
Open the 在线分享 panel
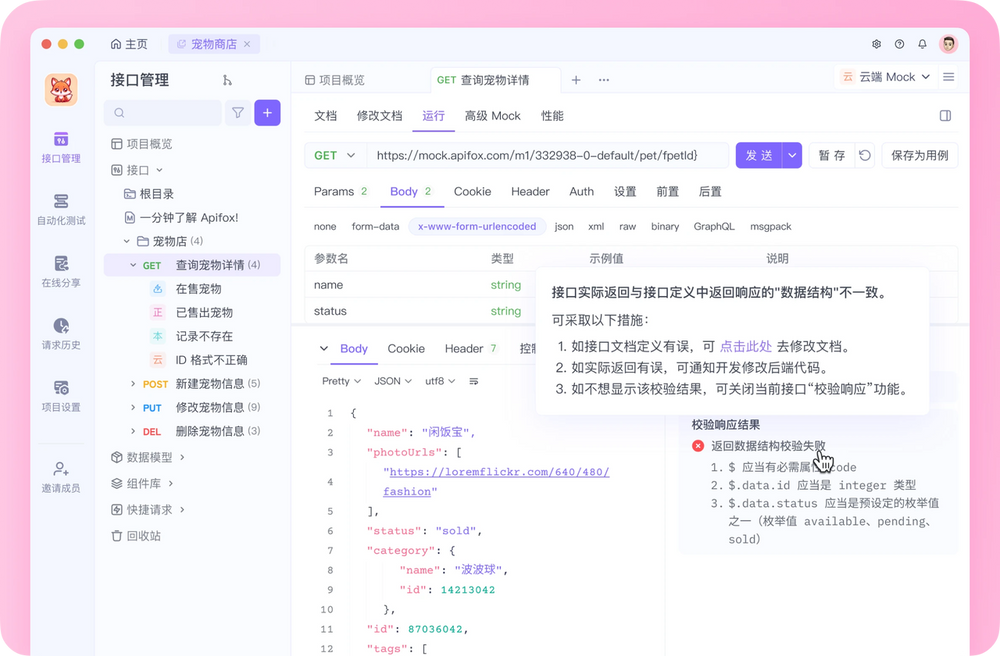(60, 272)
